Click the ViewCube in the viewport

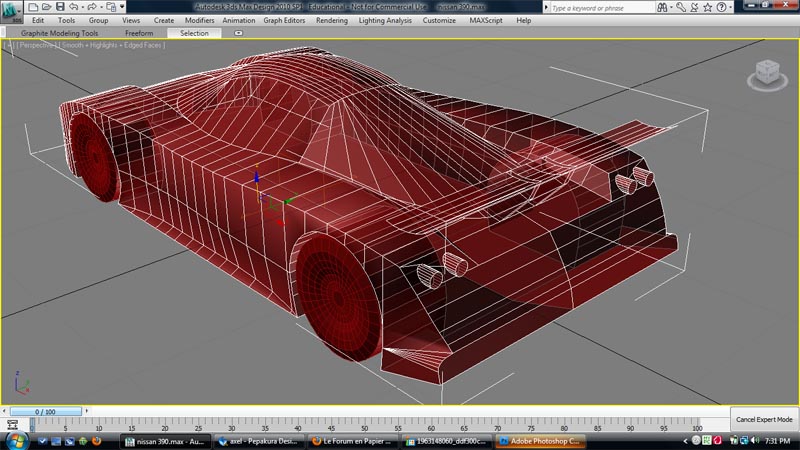(766, 72)
